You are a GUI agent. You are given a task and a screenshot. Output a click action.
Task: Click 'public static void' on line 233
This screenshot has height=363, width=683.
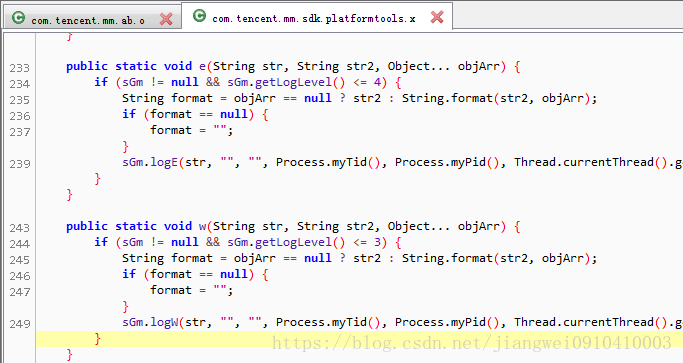pos(129,67)
